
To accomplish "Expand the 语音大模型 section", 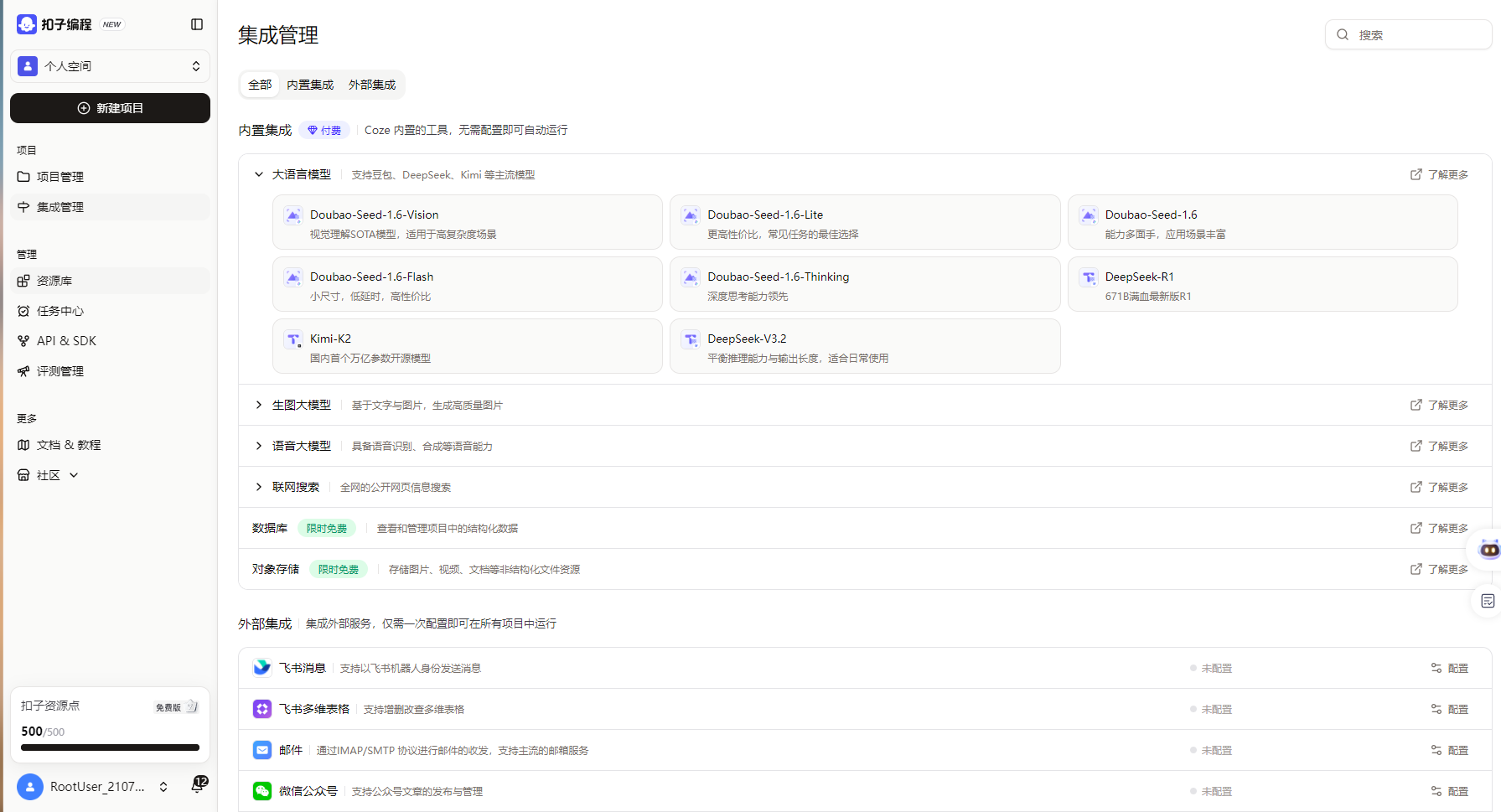I will (259, 446).
